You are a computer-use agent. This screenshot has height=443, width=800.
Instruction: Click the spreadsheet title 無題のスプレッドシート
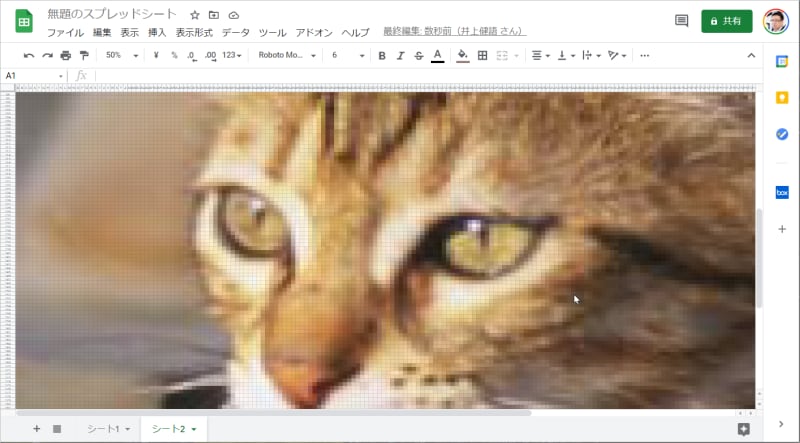point(112,14)
